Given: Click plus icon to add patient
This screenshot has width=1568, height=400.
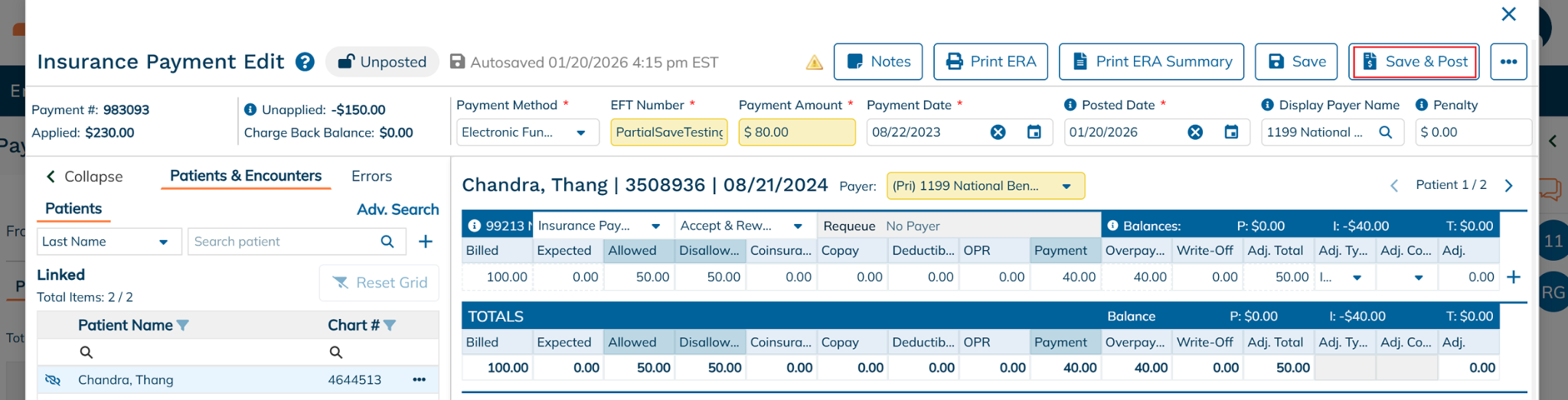Looking at the screenshot, I should 426,242.
